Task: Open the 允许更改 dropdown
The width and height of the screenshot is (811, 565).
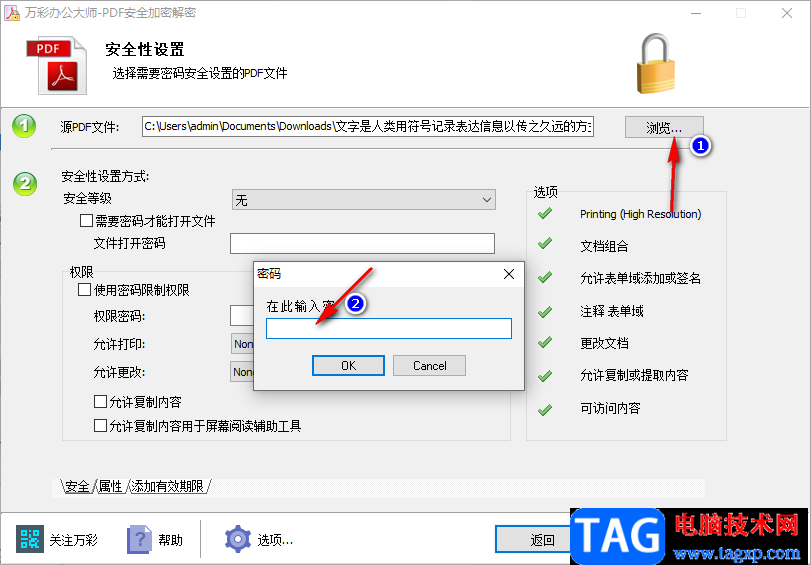Action: click(242, 372)
